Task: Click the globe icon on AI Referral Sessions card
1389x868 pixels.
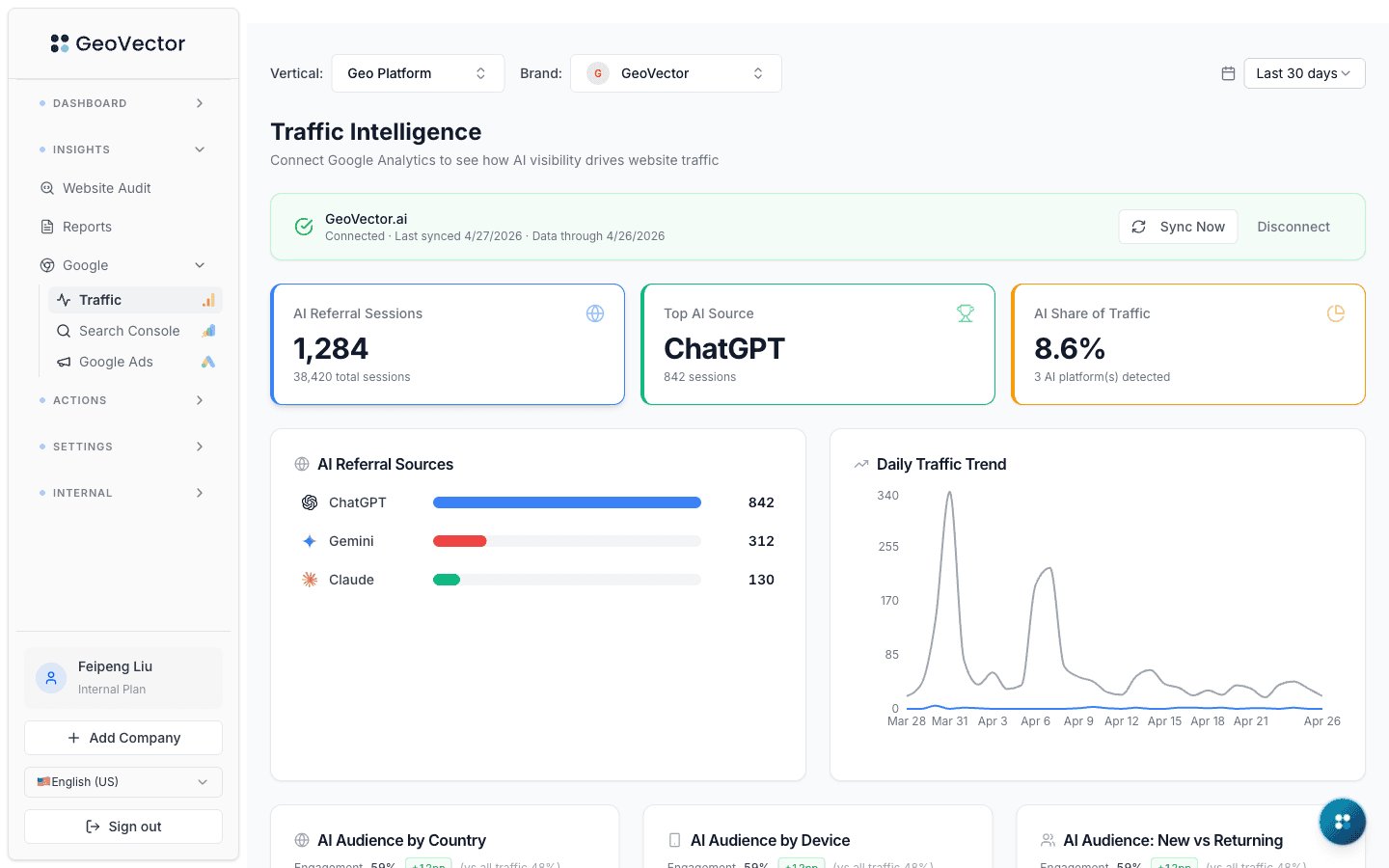Action: (x=595, y=312)
